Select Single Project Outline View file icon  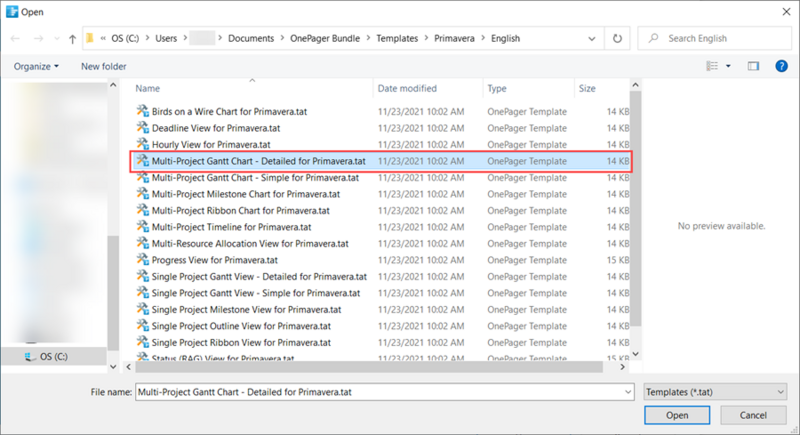point(143,325)
